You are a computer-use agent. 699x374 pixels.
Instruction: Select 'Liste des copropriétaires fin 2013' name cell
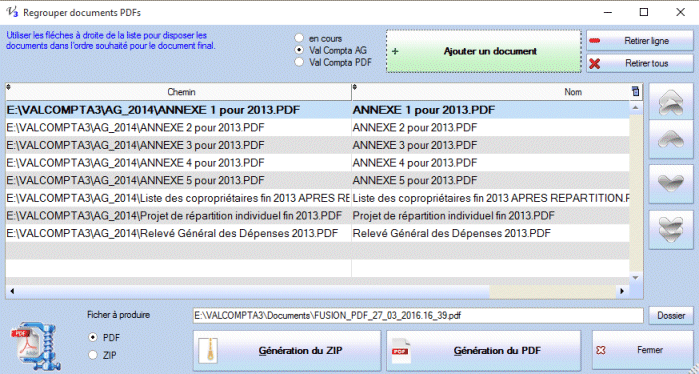[x=490, y=198]
